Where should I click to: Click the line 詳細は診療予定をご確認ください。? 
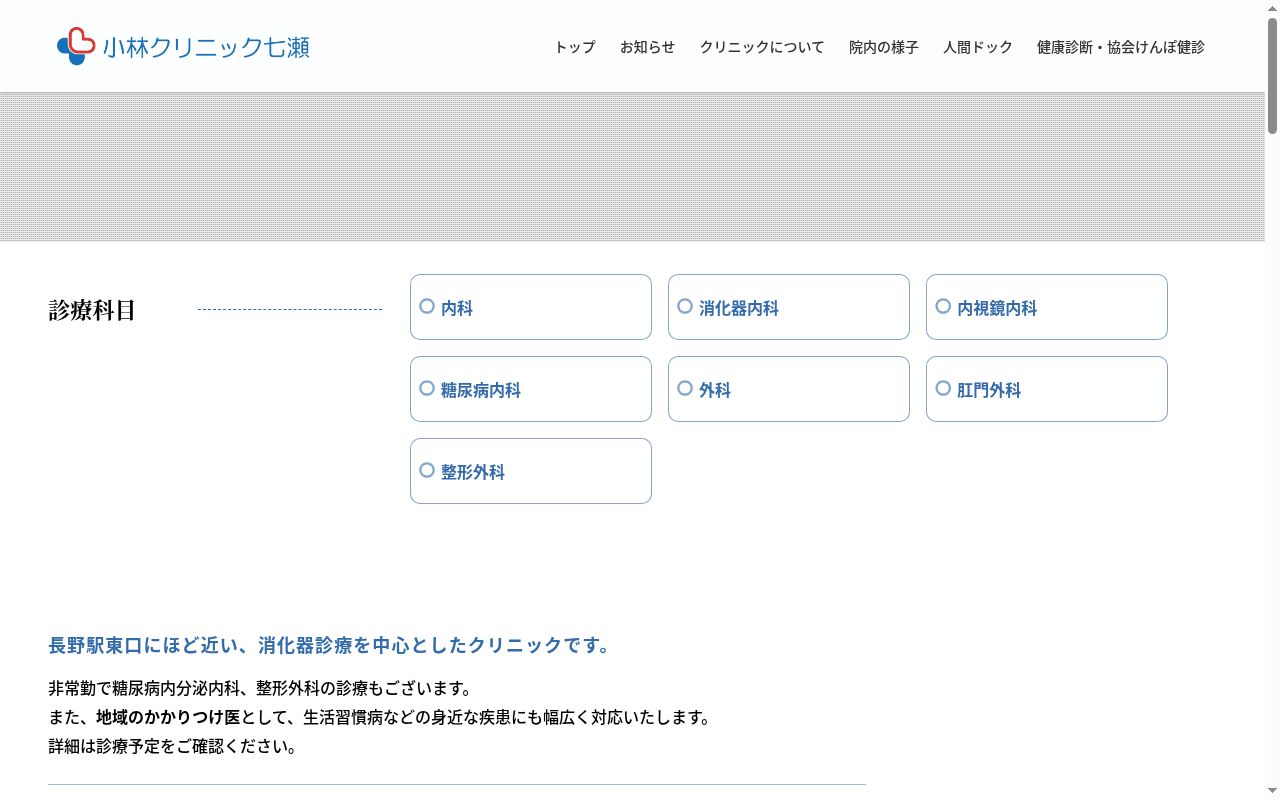[172, 747]
